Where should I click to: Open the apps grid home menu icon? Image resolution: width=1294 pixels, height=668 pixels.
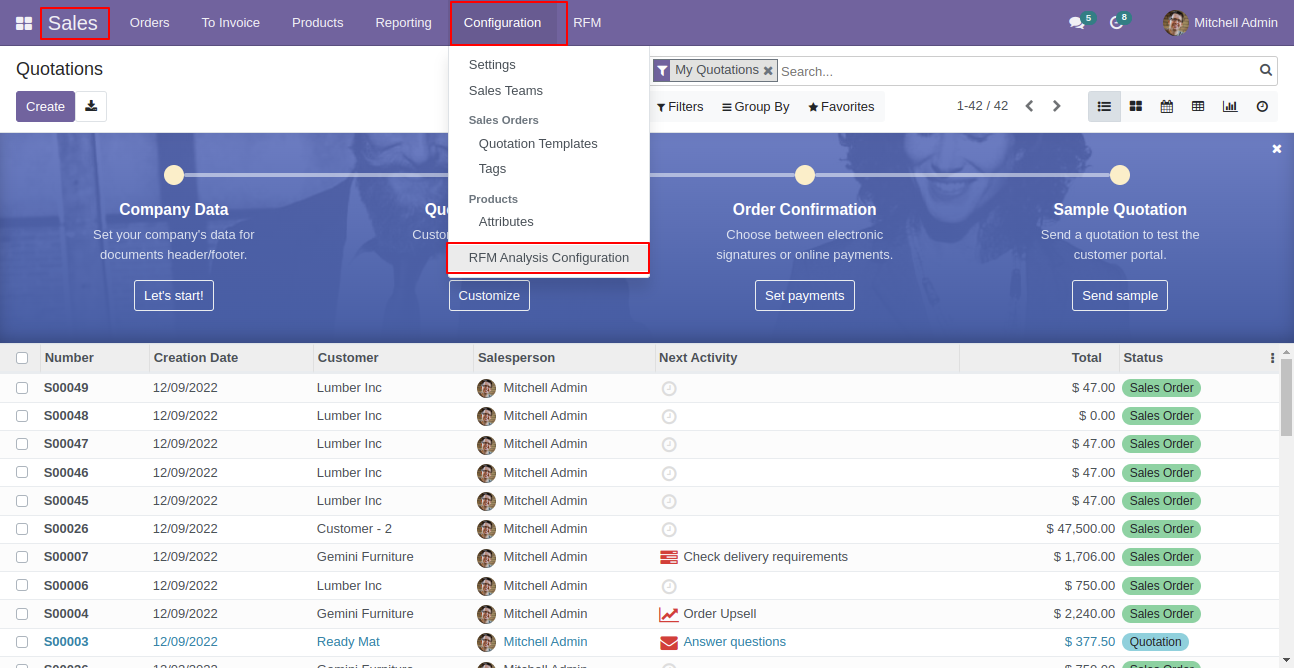24,23
